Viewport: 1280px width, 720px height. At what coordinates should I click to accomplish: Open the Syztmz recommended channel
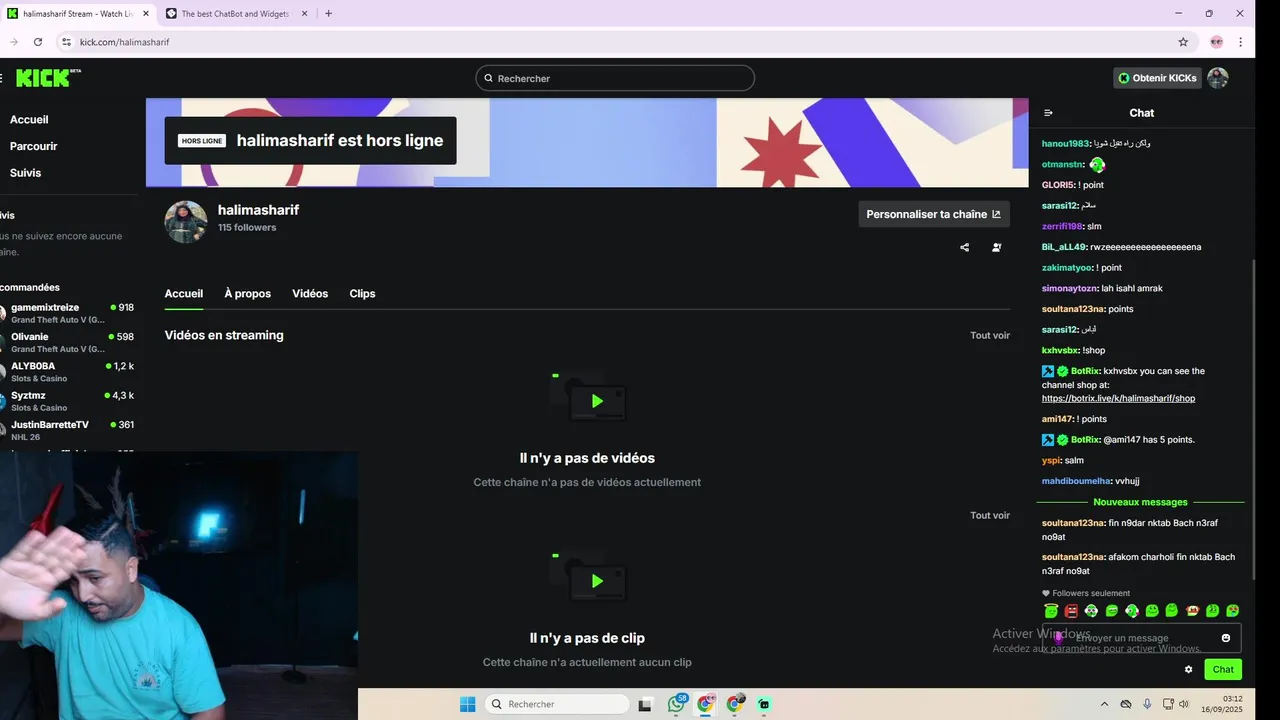pyautogui.click(x=68, y=401)
